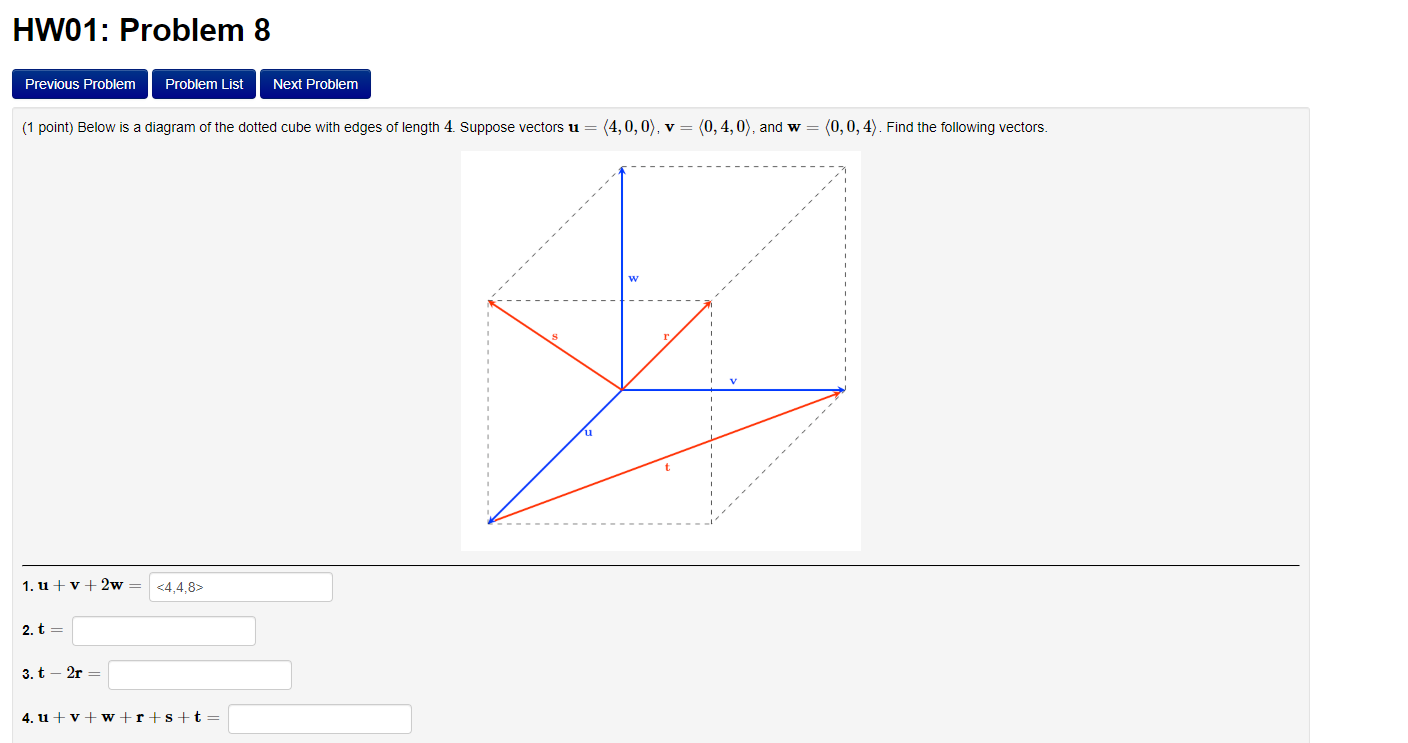Go to the Previous Problem
Screen dimensions: 1408x743
(79, 84)
